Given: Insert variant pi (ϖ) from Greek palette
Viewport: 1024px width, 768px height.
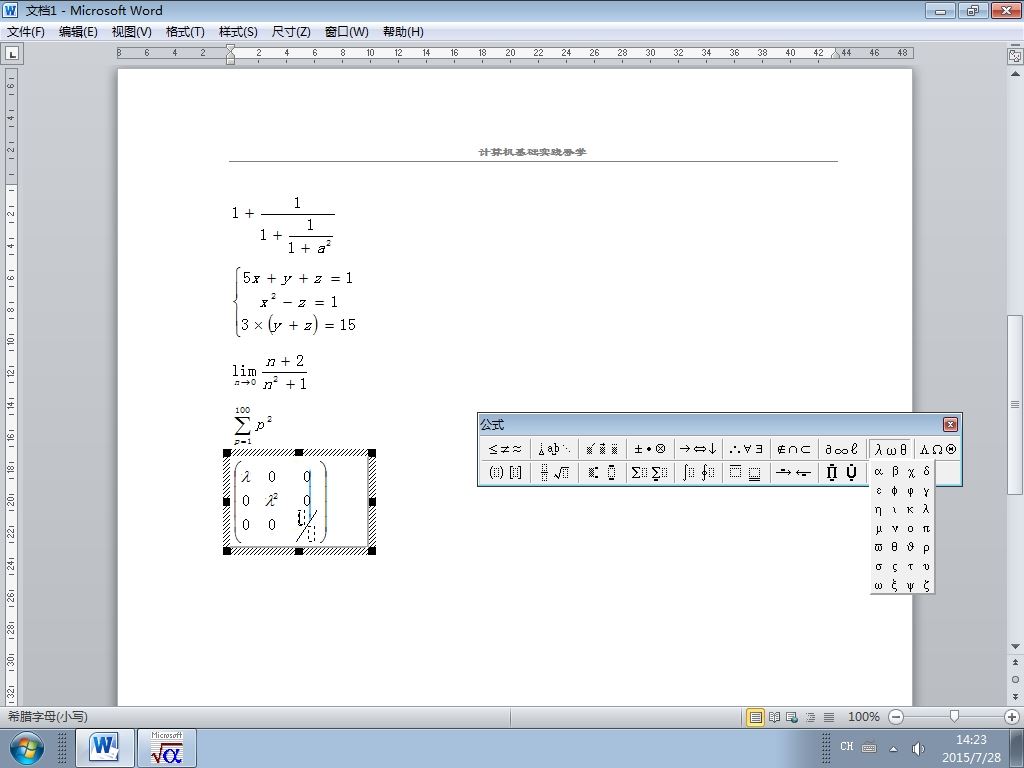Looking at the screenshot, I should tap(878, 547).
